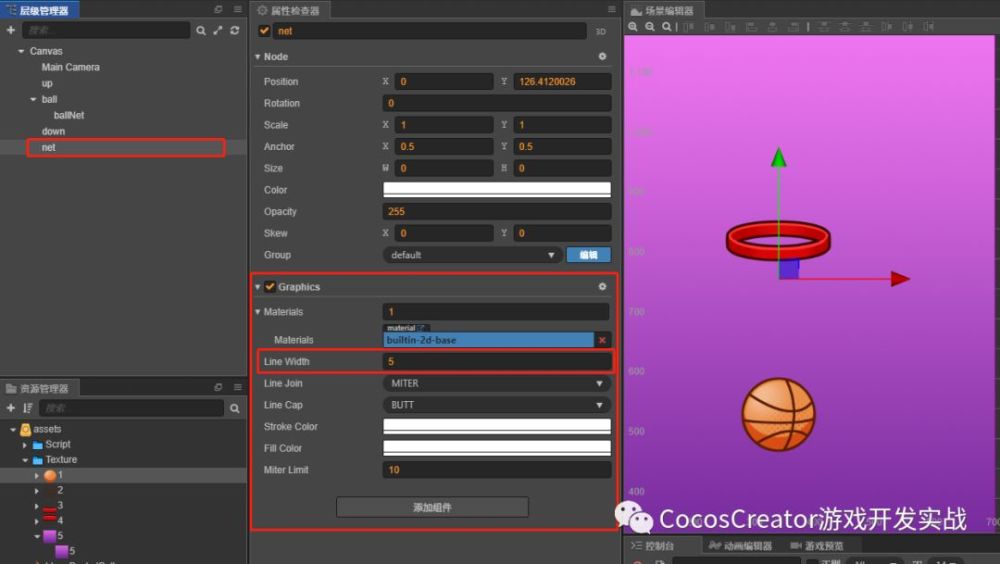Create new asset with plus icon

tap(11, 408)
